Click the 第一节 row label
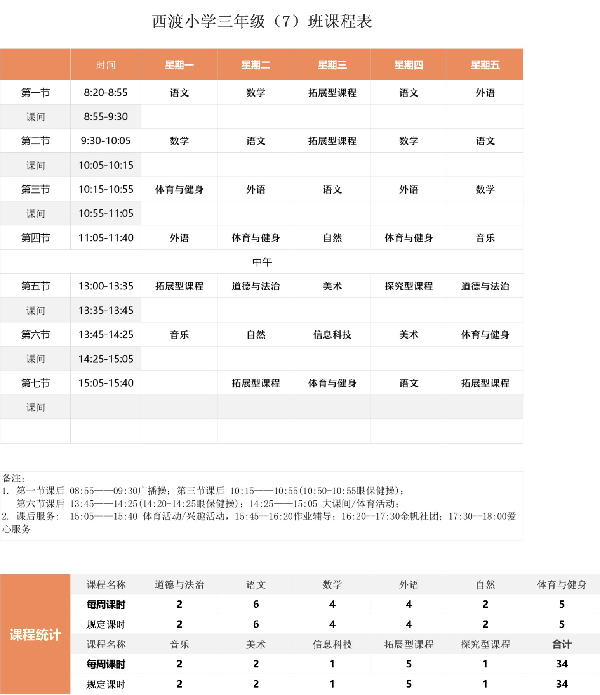The image size is (600, 695). pos(35,93)
